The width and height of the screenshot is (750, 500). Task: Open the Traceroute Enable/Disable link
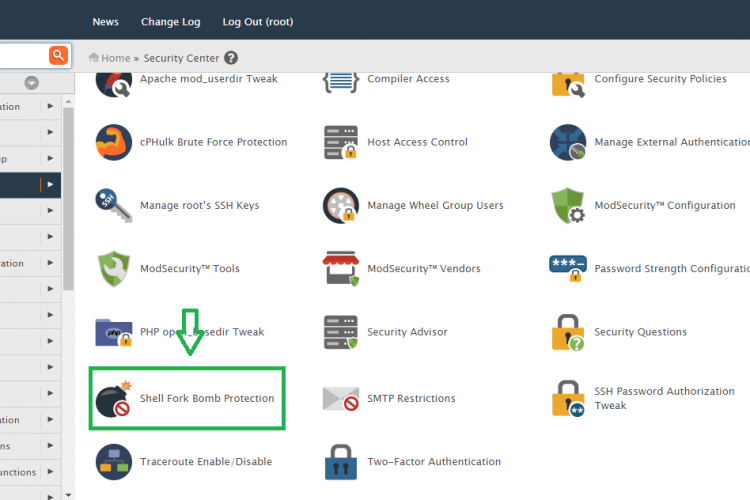pos(206,462)
